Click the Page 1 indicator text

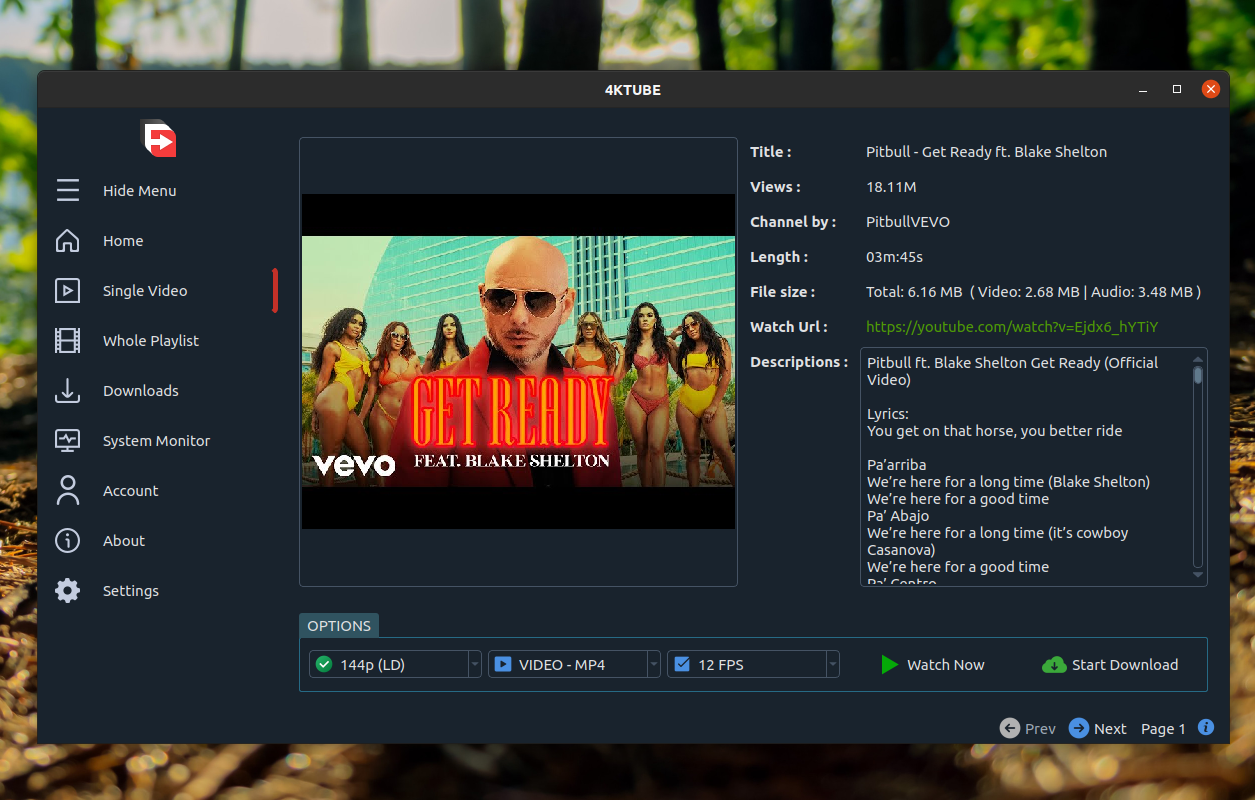tap(1163, 728)
